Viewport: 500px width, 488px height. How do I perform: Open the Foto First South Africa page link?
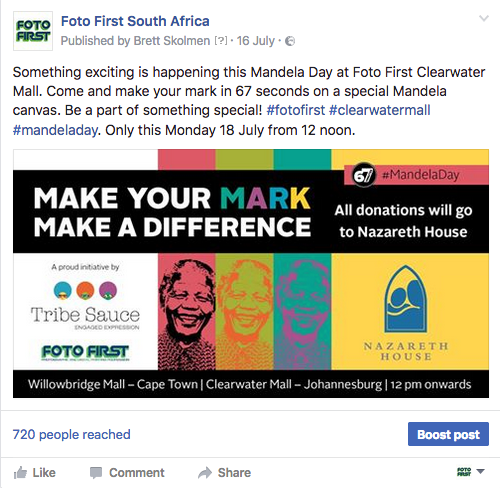click(x=135, y=21)
